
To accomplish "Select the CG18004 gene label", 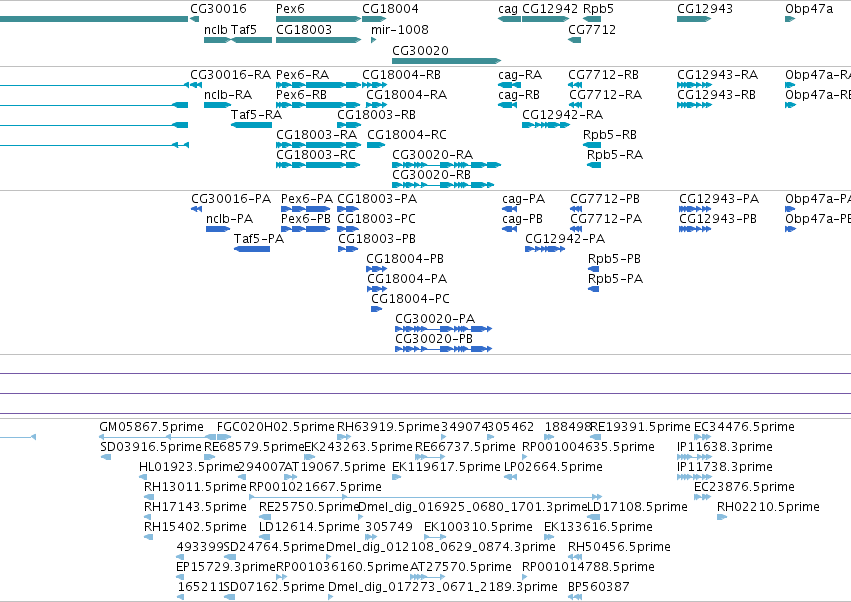I will pos(390,9).
